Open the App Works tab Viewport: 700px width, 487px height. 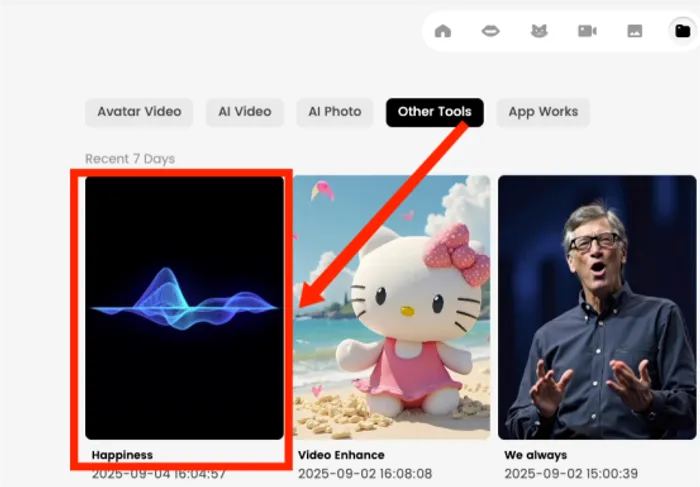[x=543, y=112]
